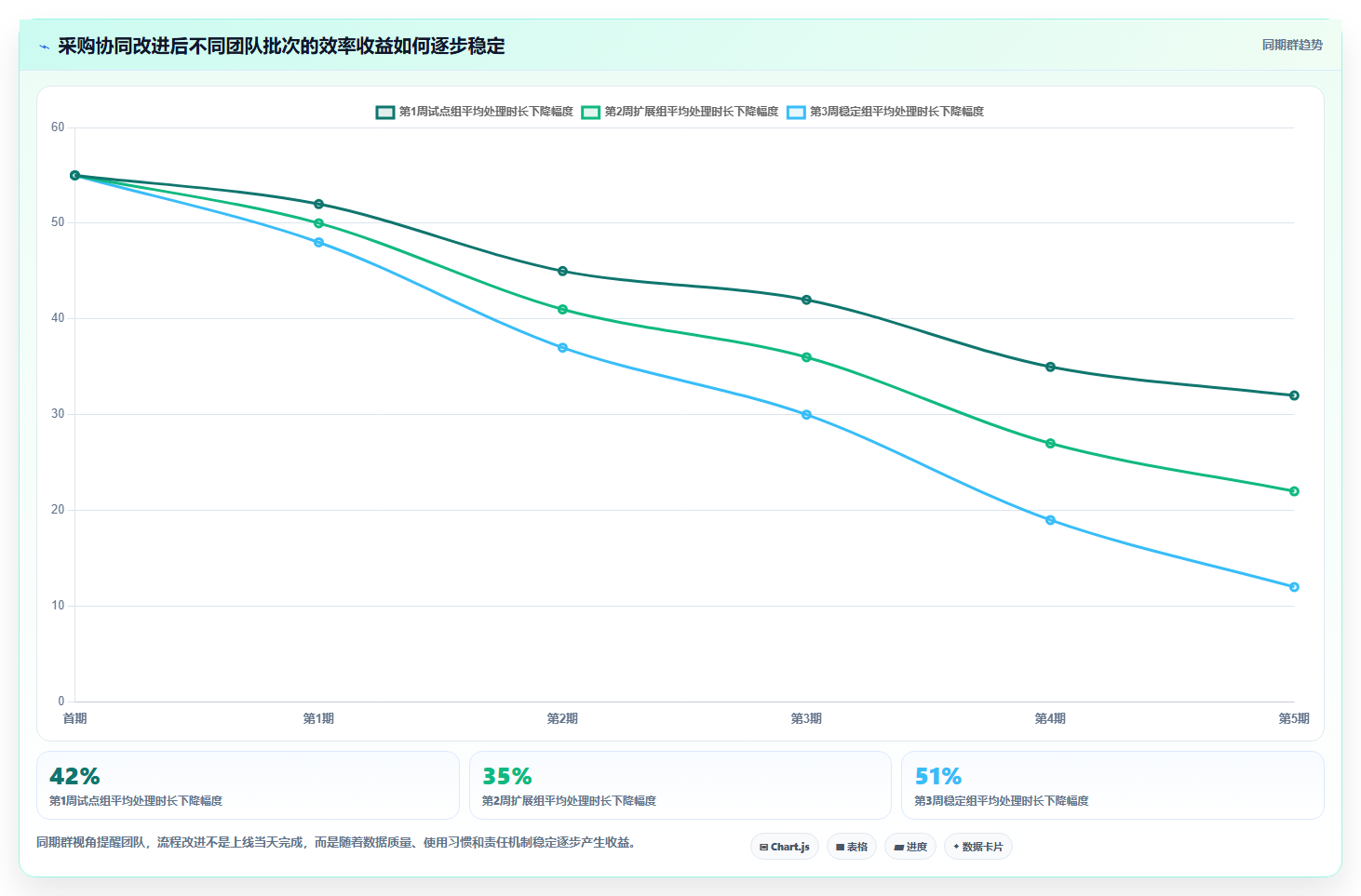Image resolution: width=1361 pixels, height=896 pixels.
Task: Click the footer note starting with 同期群视角提醒团队
Action: [x=336, y=842]
